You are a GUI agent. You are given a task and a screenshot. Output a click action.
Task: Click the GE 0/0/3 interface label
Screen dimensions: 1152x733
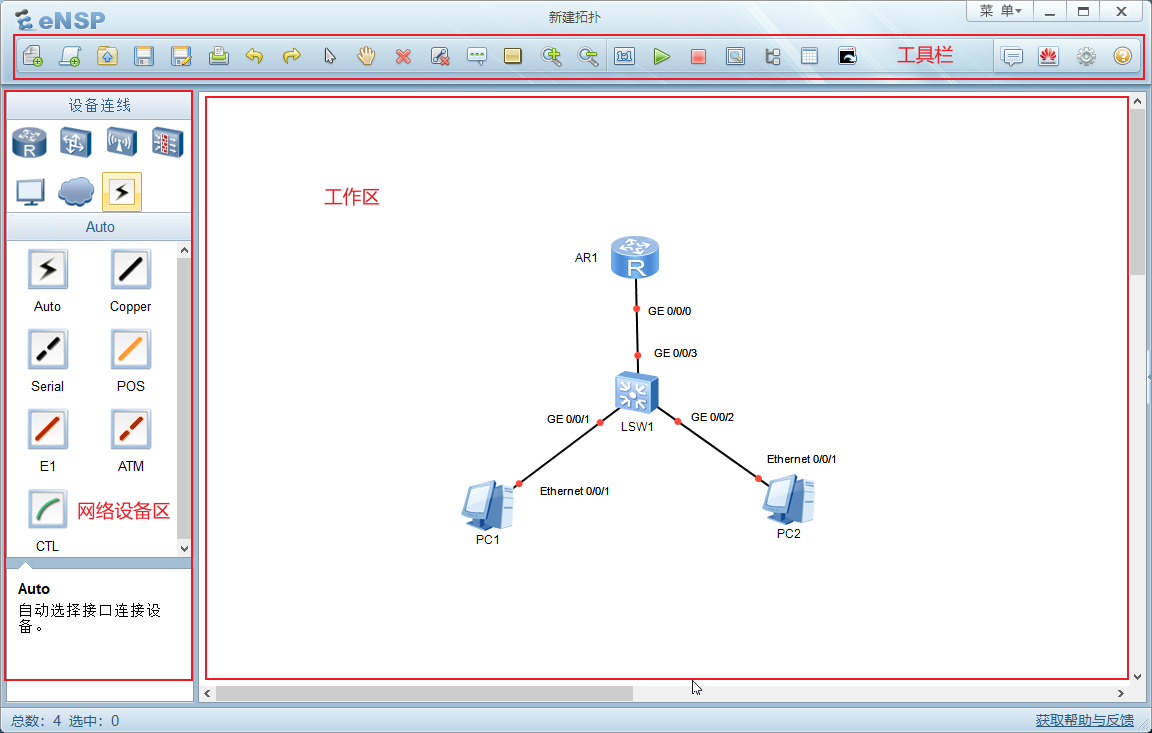pyautogui.click(x=675, y=353)
